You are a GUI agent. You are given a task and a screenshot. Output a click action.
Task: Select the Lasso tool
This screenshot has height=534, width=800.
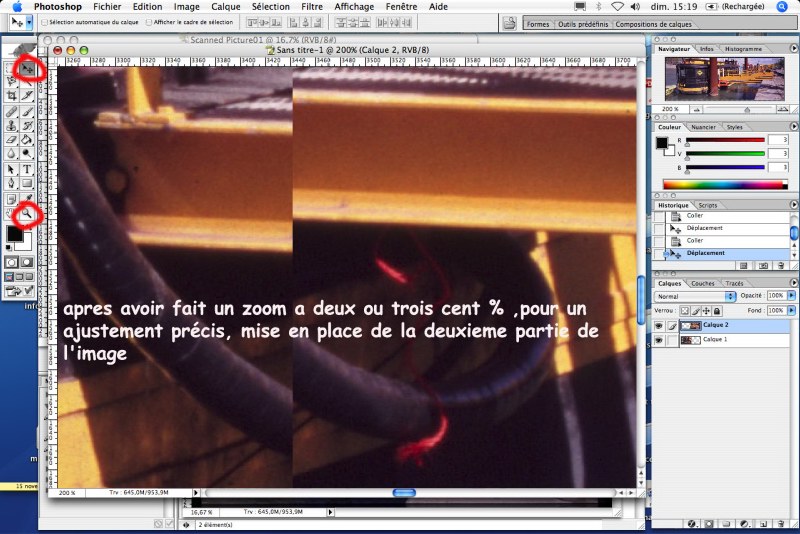click(11, 82)
